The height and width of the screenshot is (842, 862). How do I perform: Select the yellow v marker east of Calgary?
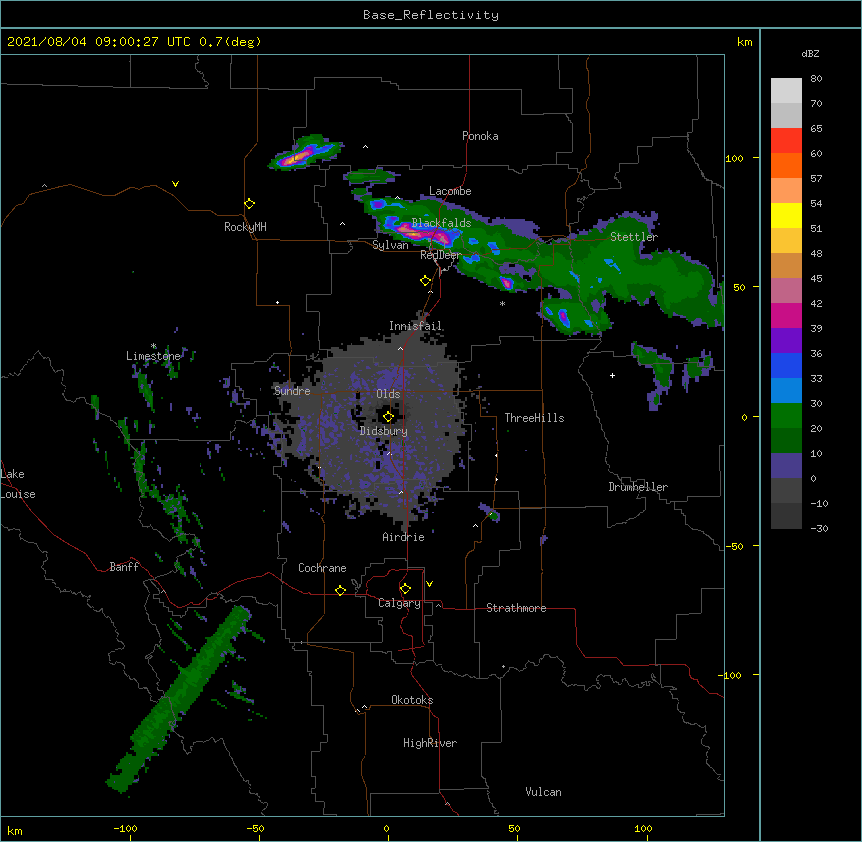(429, 584)
